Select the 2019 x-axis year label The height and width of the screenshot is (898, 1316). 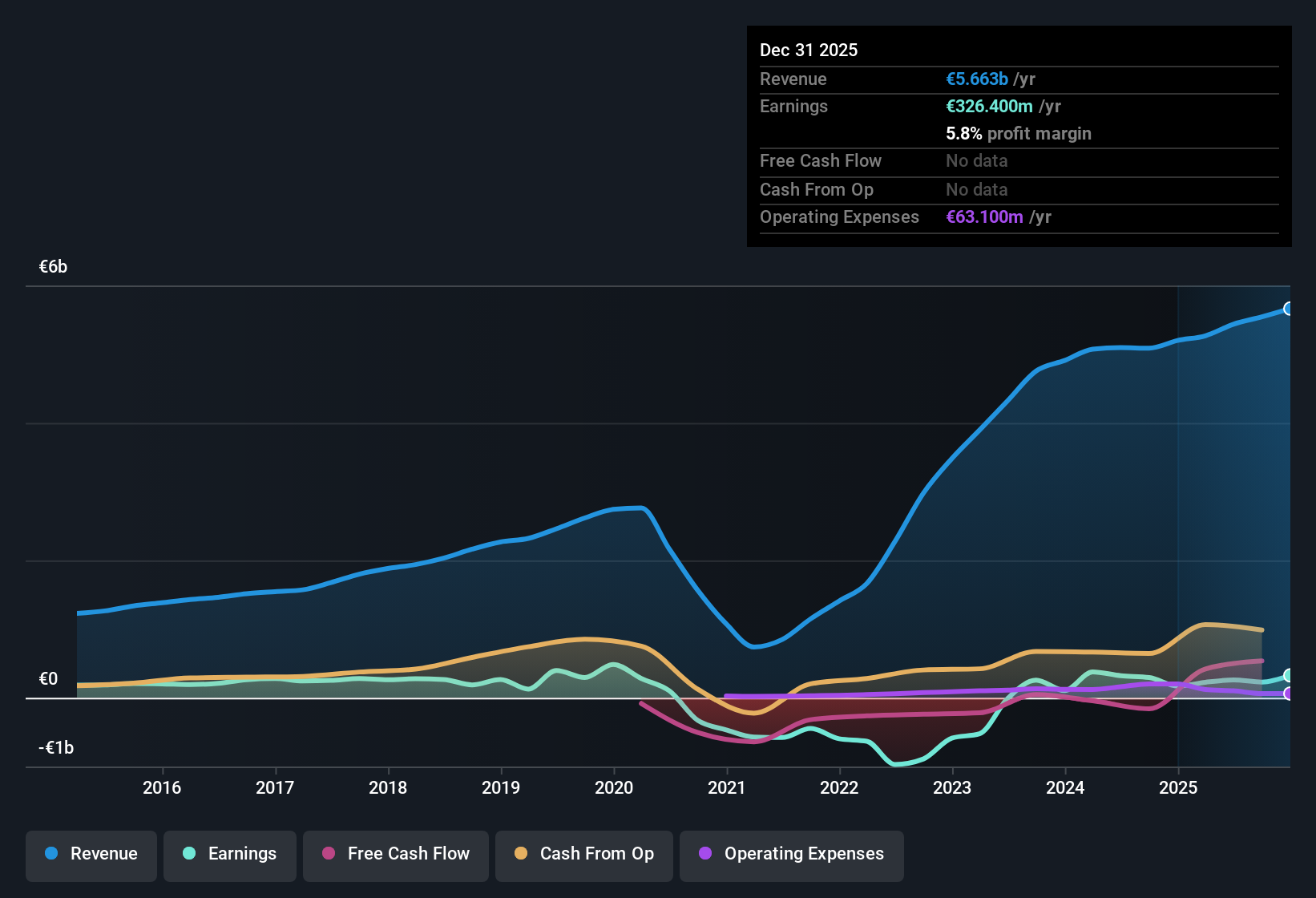(x=501, y=787)
